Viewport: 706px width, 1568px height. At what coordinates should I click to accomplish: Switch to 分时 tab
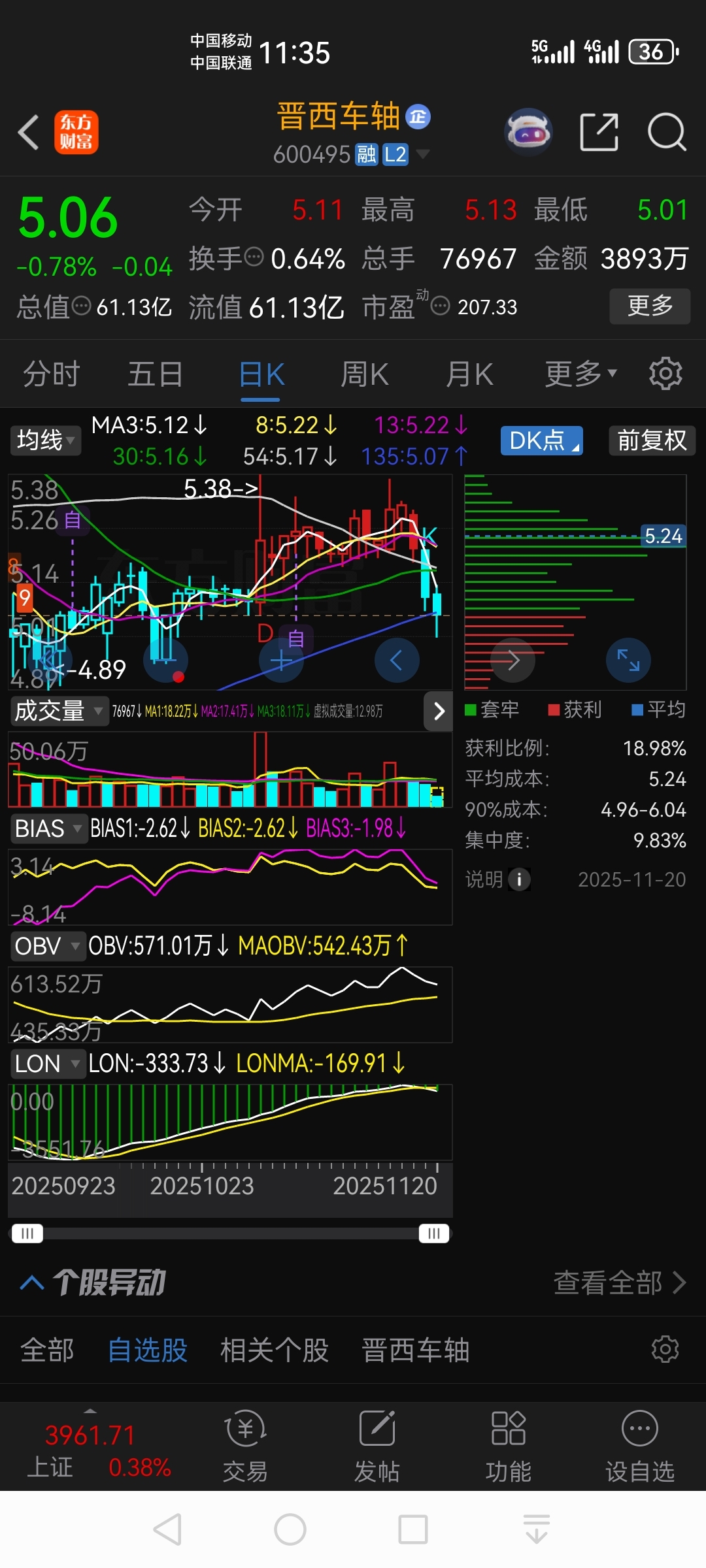tap(52, 374)
